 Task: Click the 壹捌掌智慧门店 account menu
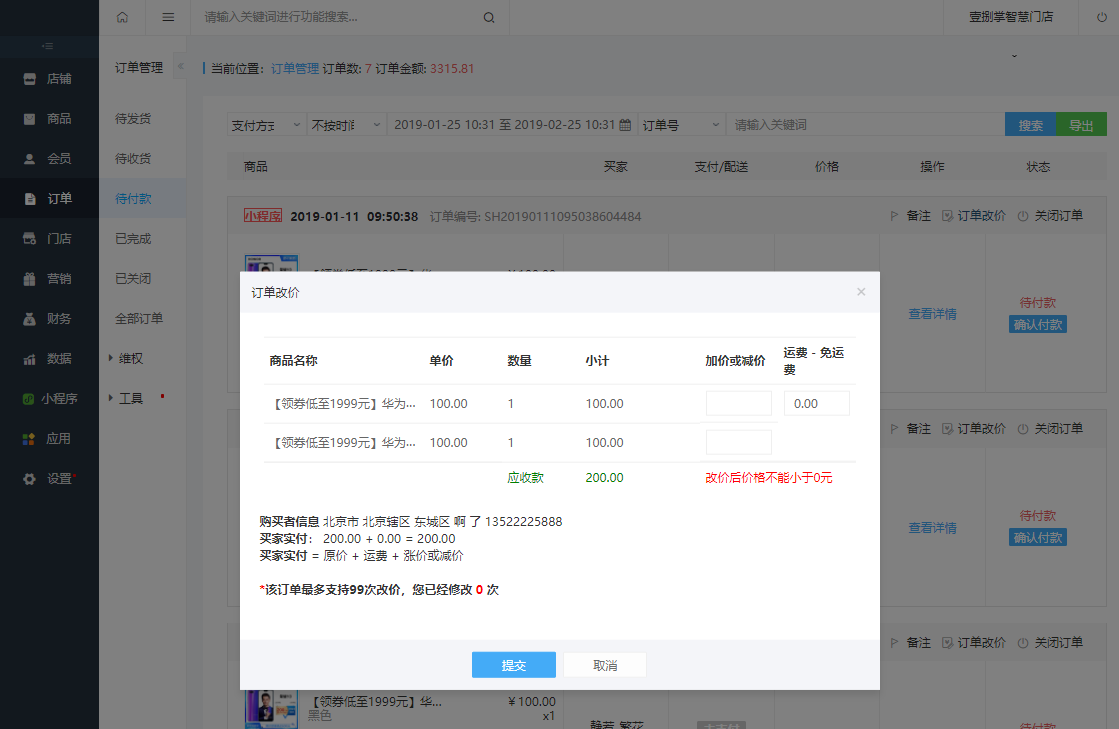pos(1011,17)
